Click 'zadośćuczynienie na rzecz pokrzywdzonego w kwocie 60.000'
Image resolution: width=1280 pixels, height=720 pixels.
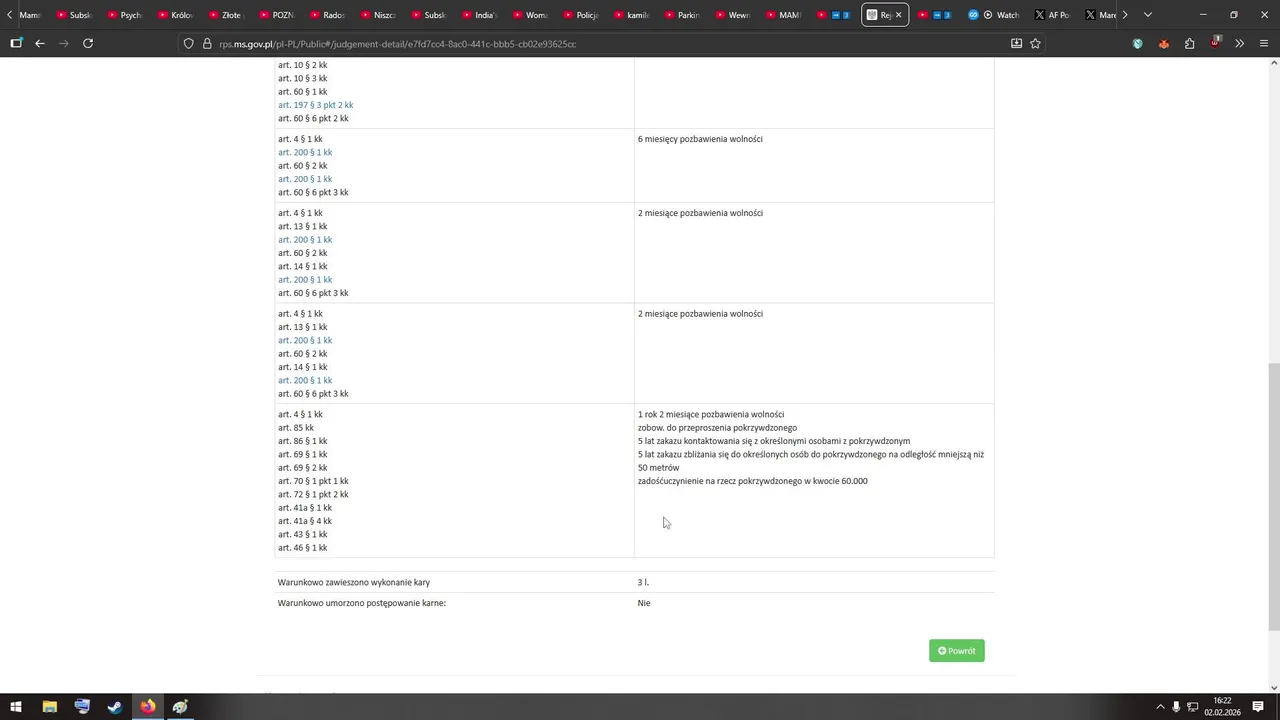[753, 481]
